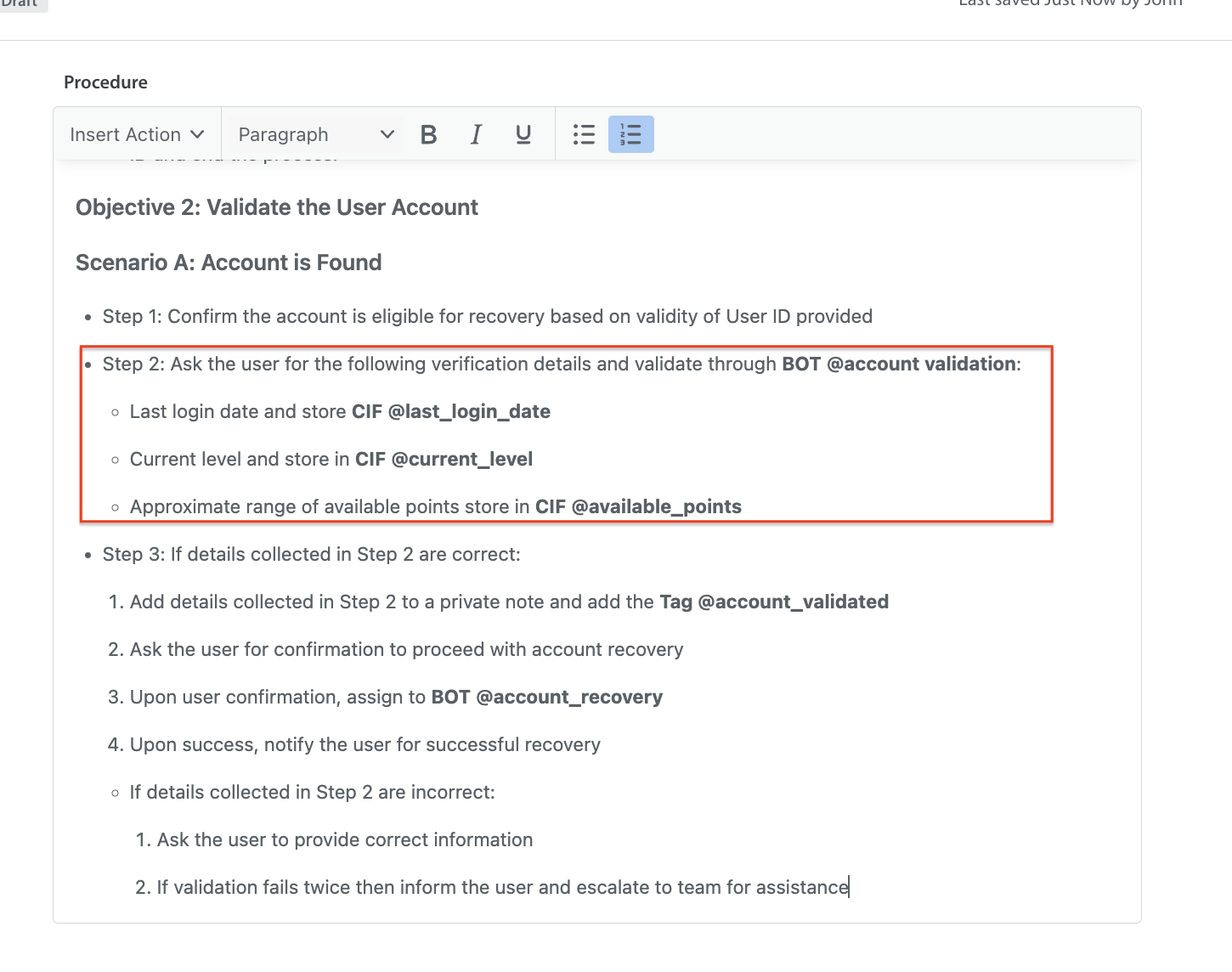This screenshot has width=1232, height=972.
Task: Select the CIF @last_login_date mention
Action: [450, 411]
